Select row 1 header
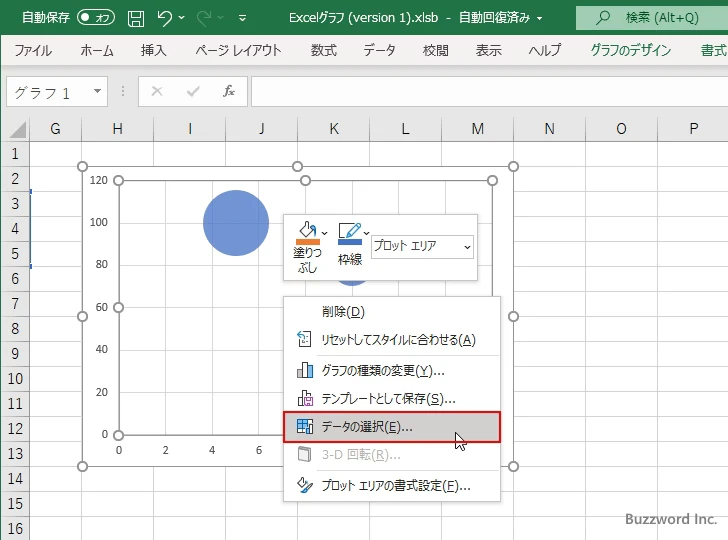 pyautogui.click(x=15, y=153)
